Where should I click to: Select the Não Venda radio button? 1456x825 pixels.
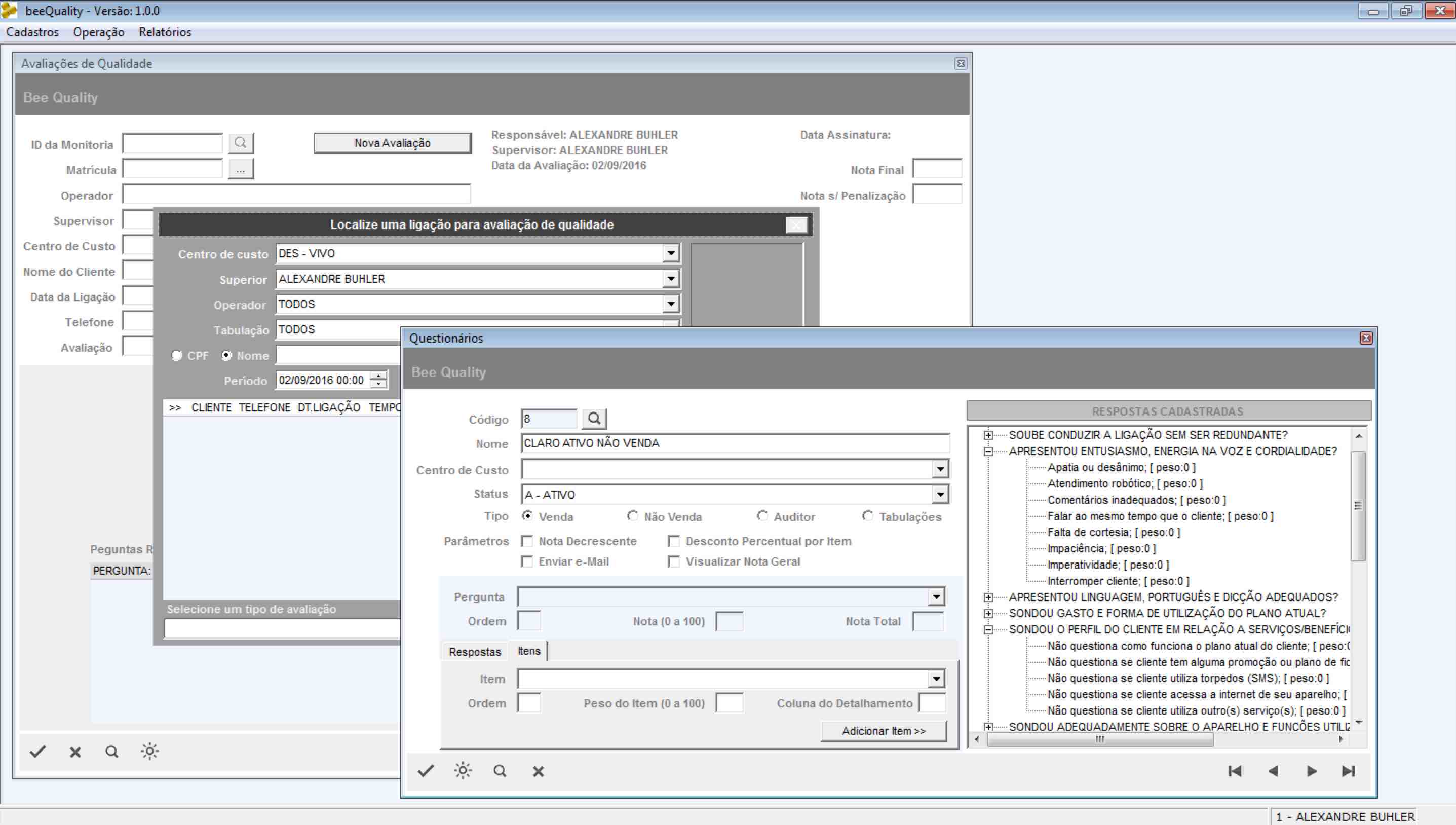coord(632,516)
